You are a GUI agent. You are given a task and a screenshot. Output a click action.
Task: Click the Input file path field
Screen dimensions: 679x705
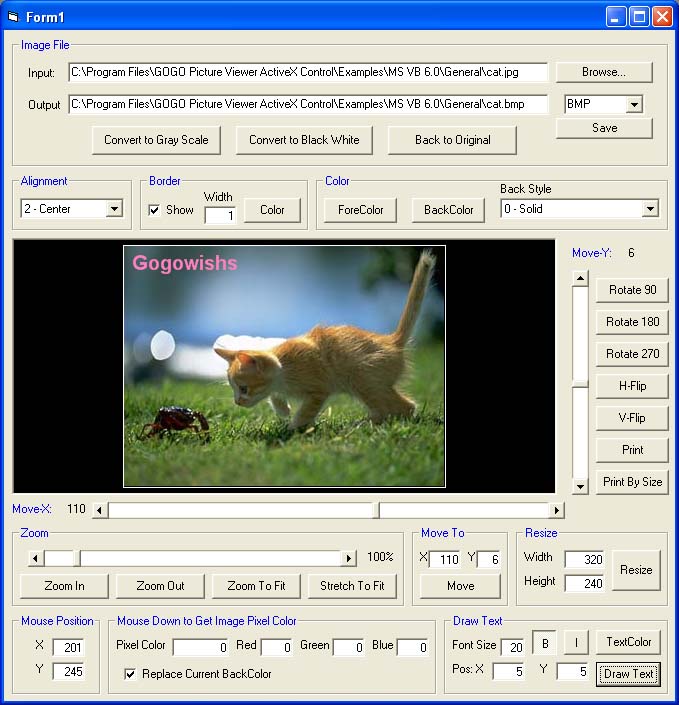tap(308, 72)
